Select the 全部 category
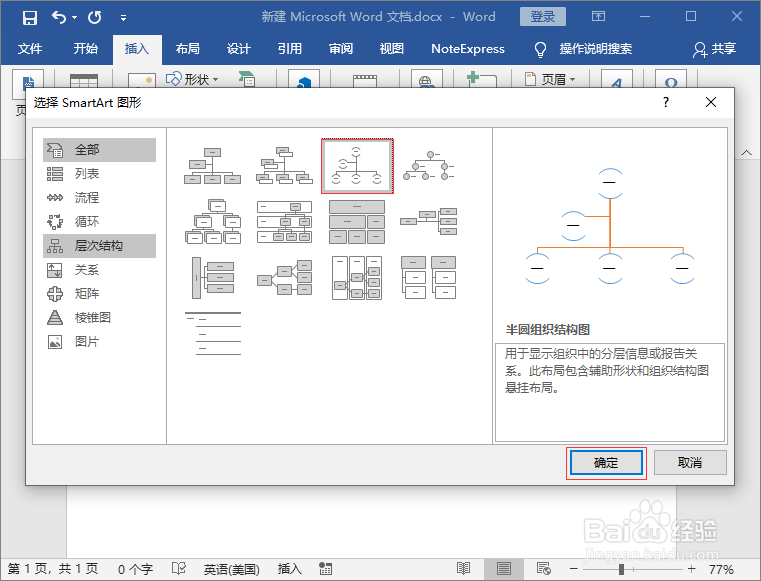Screen dimensions: 761x581 coord(99,149)
